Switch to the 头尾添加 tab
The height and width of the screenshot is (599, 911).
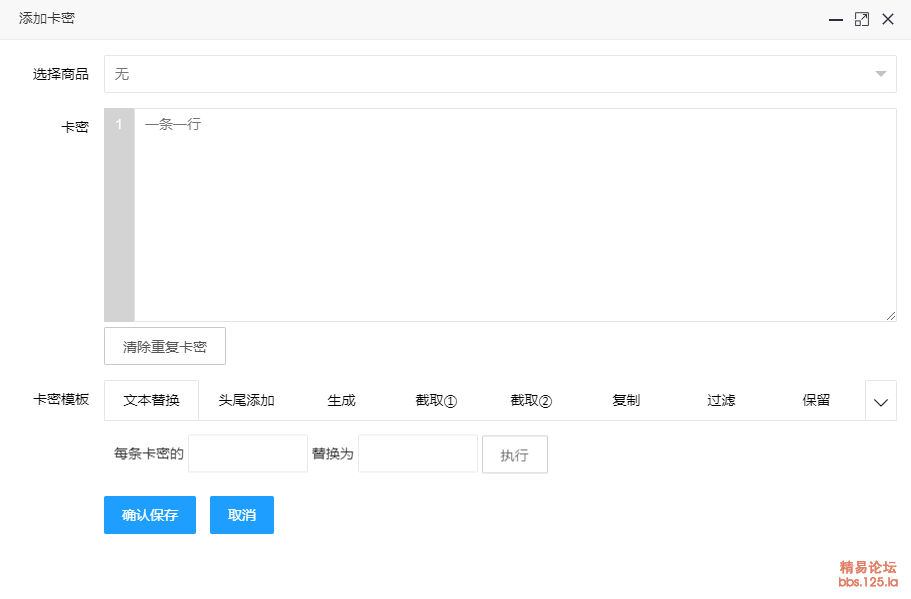(x=247, y=401)
